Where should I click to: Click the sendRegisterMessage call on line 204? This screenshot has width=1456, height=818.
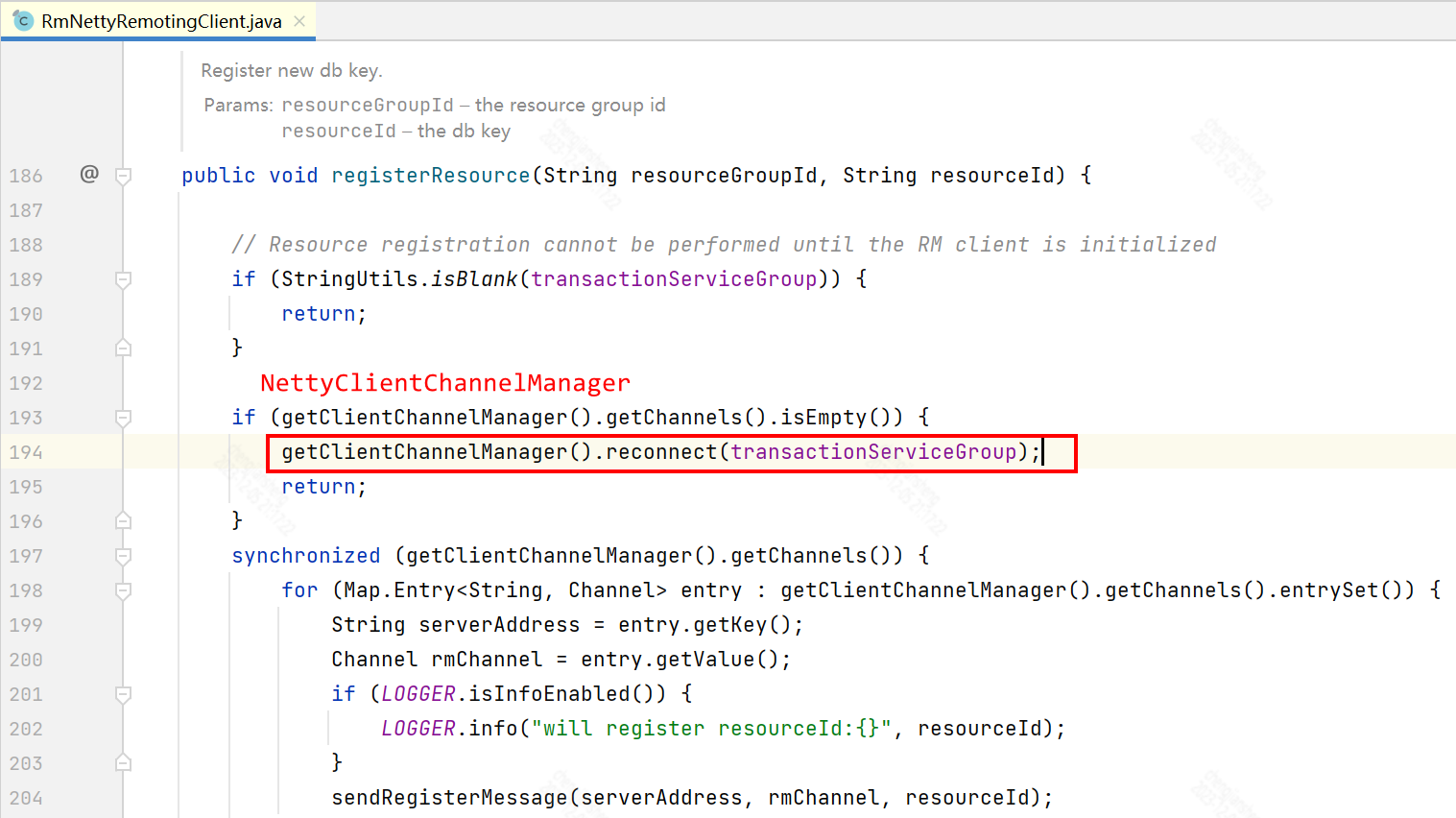click(449, 798)
